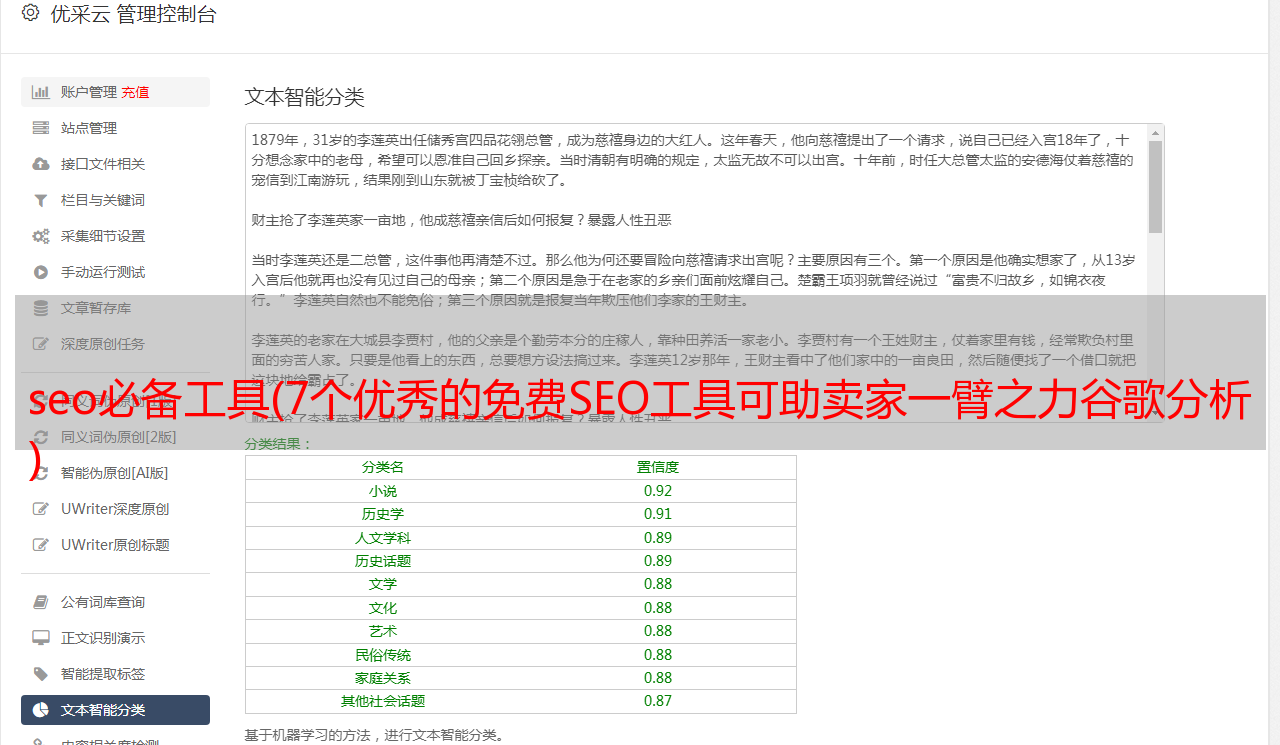The width and height of the screenshot is (1280, 745).
Task: Click the gear icon beside 优采云 管理控制台
Action: click(30, 13)
